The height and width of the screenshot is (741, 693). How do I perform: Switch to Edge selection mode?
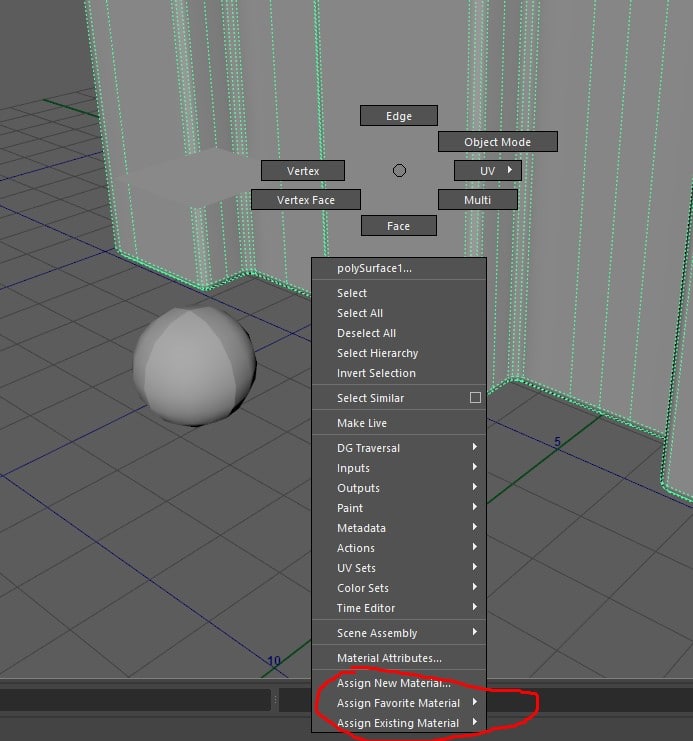(398, 116)
